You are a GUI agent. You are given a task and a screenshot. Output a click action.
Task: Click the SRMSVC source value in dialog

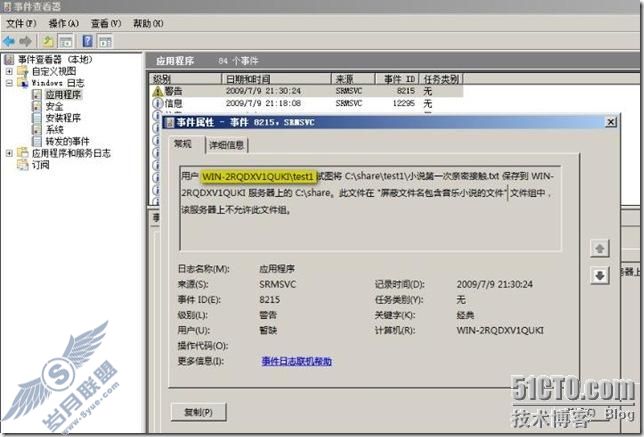278,284
